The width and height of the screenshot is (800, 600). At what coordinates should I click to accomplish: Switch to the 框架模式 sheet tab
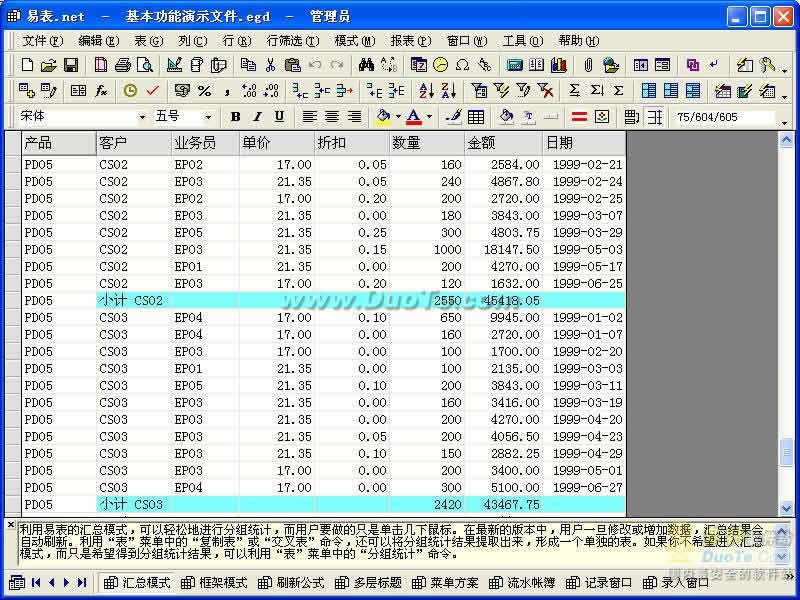pyautogui.click(x=214, y=583)
